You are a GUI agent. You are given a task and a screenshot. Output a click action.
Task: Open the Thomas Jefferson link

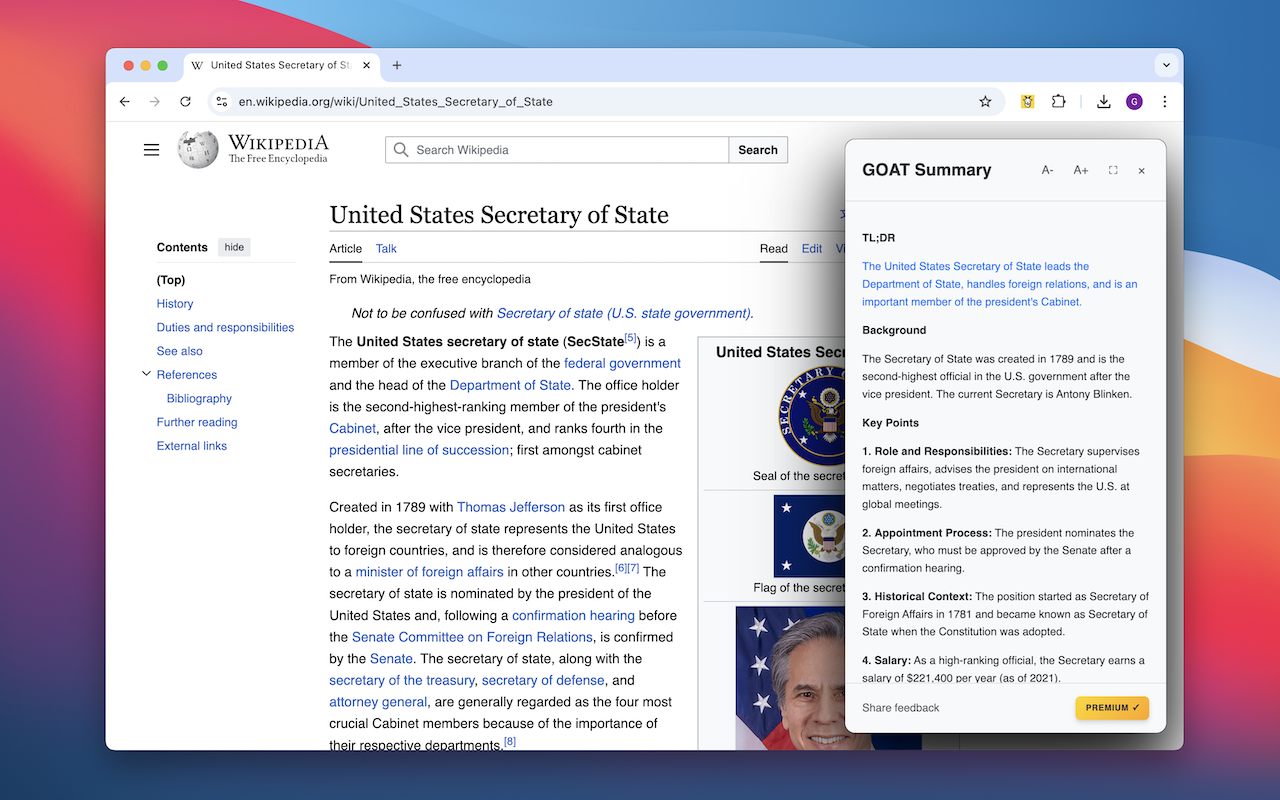[x=511, y=507]
